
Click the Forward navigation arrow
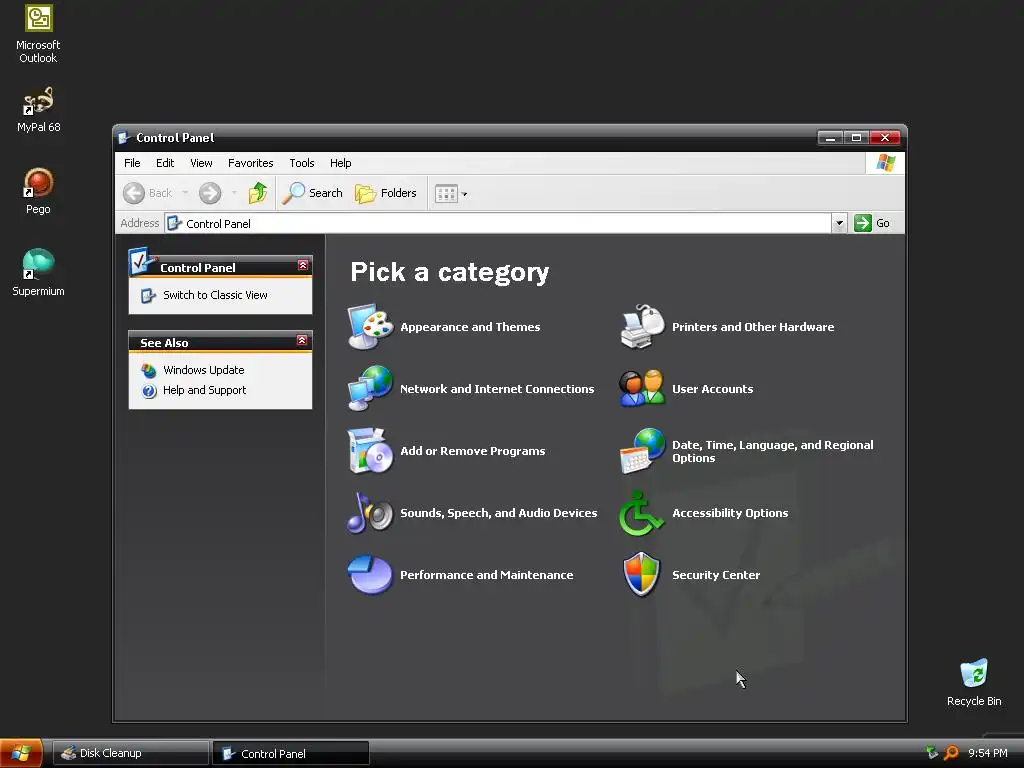tap(210, 193)
